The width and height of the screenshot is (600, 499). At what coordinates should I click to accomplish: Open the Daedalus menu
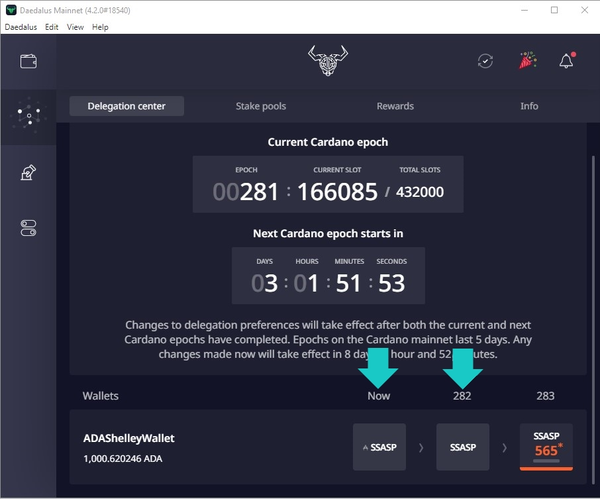pos(21,27)
